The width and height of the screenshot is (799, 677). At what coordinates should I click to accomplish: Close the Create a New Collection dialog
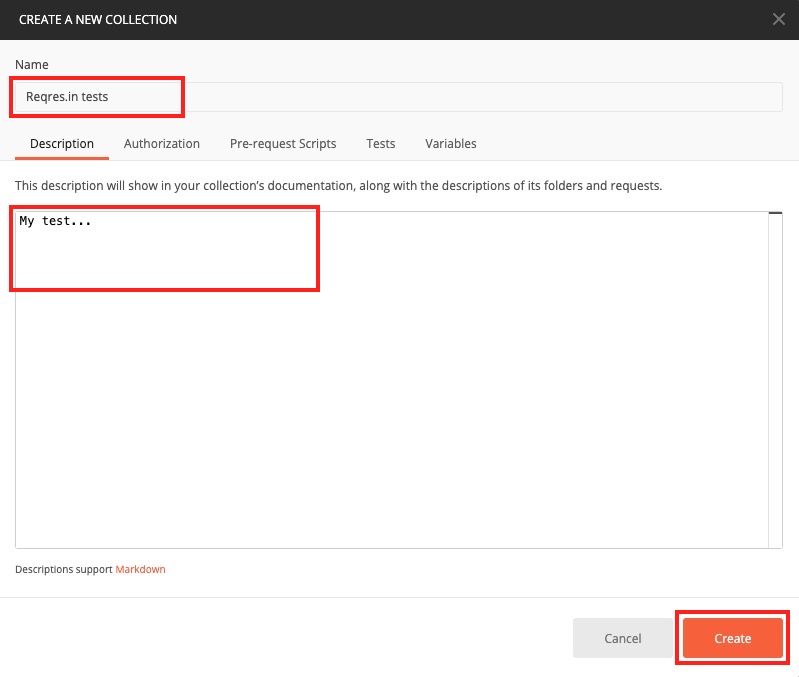pyautogui.click(x=778, y=19)
